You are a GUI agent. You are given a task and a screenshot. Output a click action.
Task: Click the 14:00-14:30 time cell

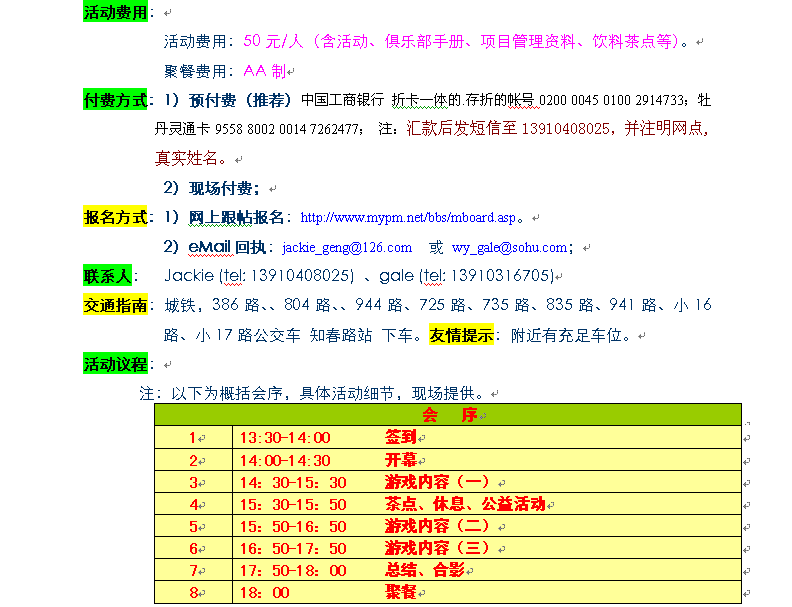coord(285,460)
